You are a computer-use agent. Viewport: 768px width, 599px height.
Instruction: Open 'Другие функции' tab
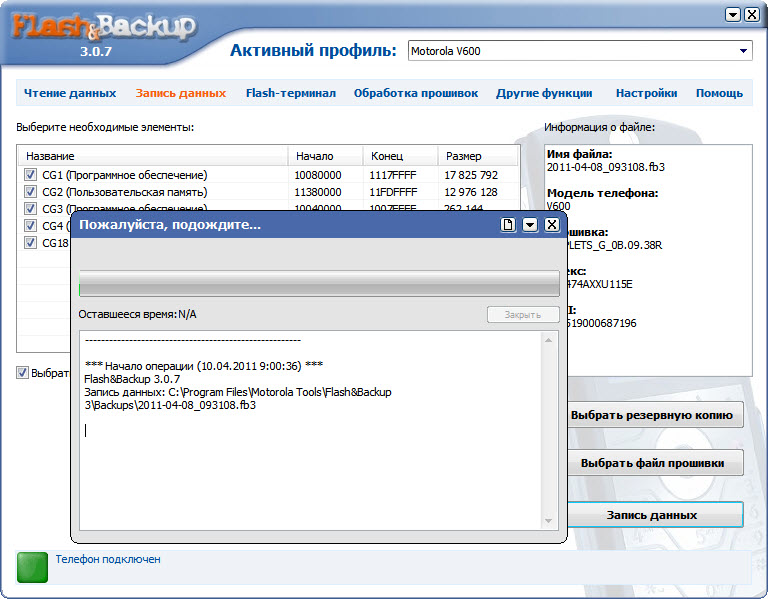pos(544,93)
